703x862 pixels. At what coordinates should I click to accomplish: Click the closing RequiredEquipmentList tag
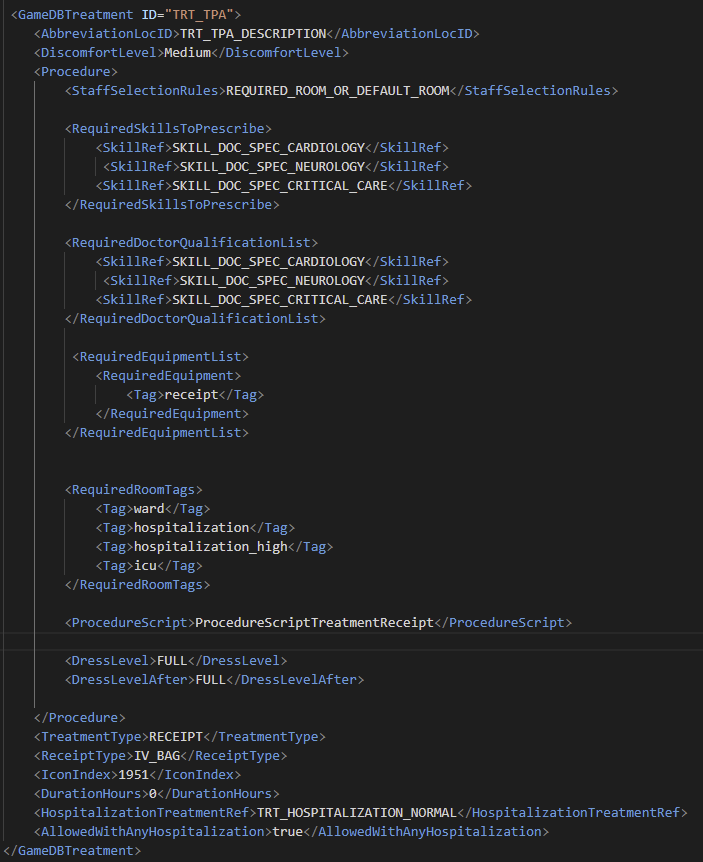point(157,433)
